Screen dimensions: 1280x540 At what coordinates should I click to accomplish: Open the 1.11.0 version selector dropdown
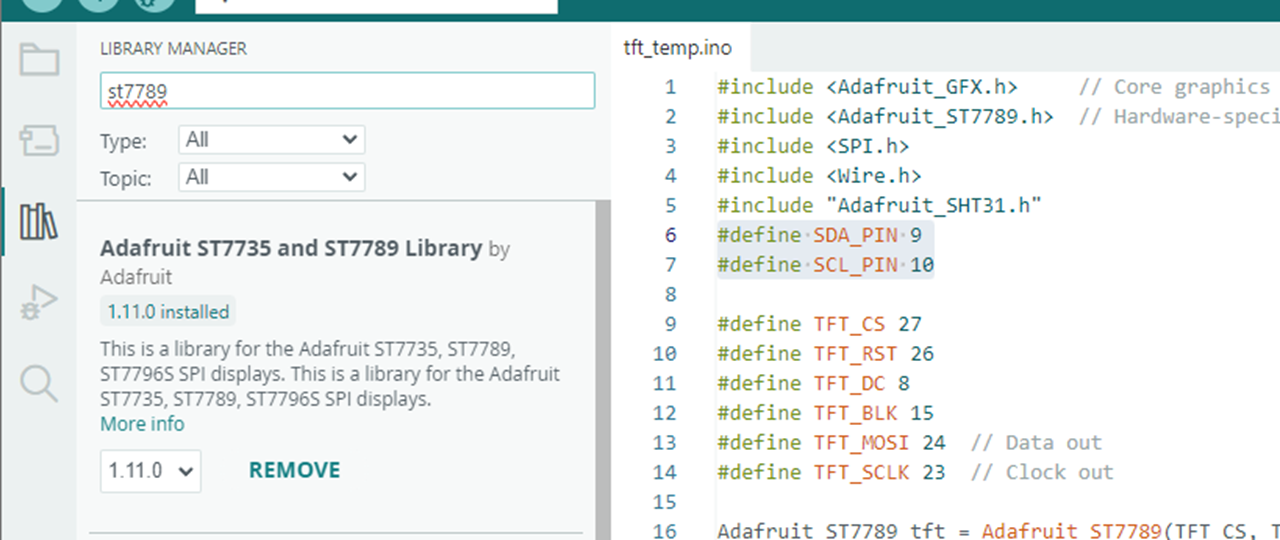coord(150,470)
